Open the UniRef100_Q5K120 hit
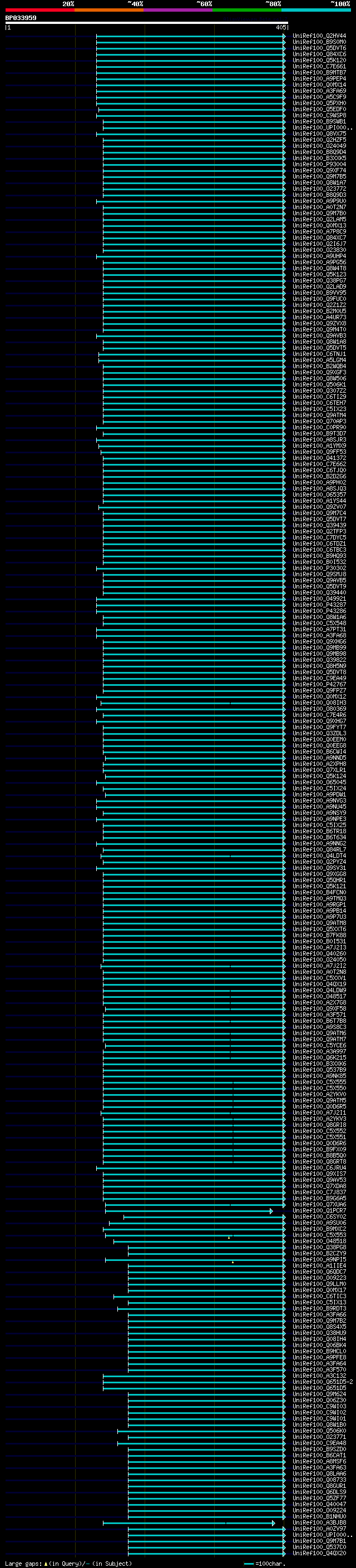The width and height of the screenshot is (356, 1568). point(319,60)
